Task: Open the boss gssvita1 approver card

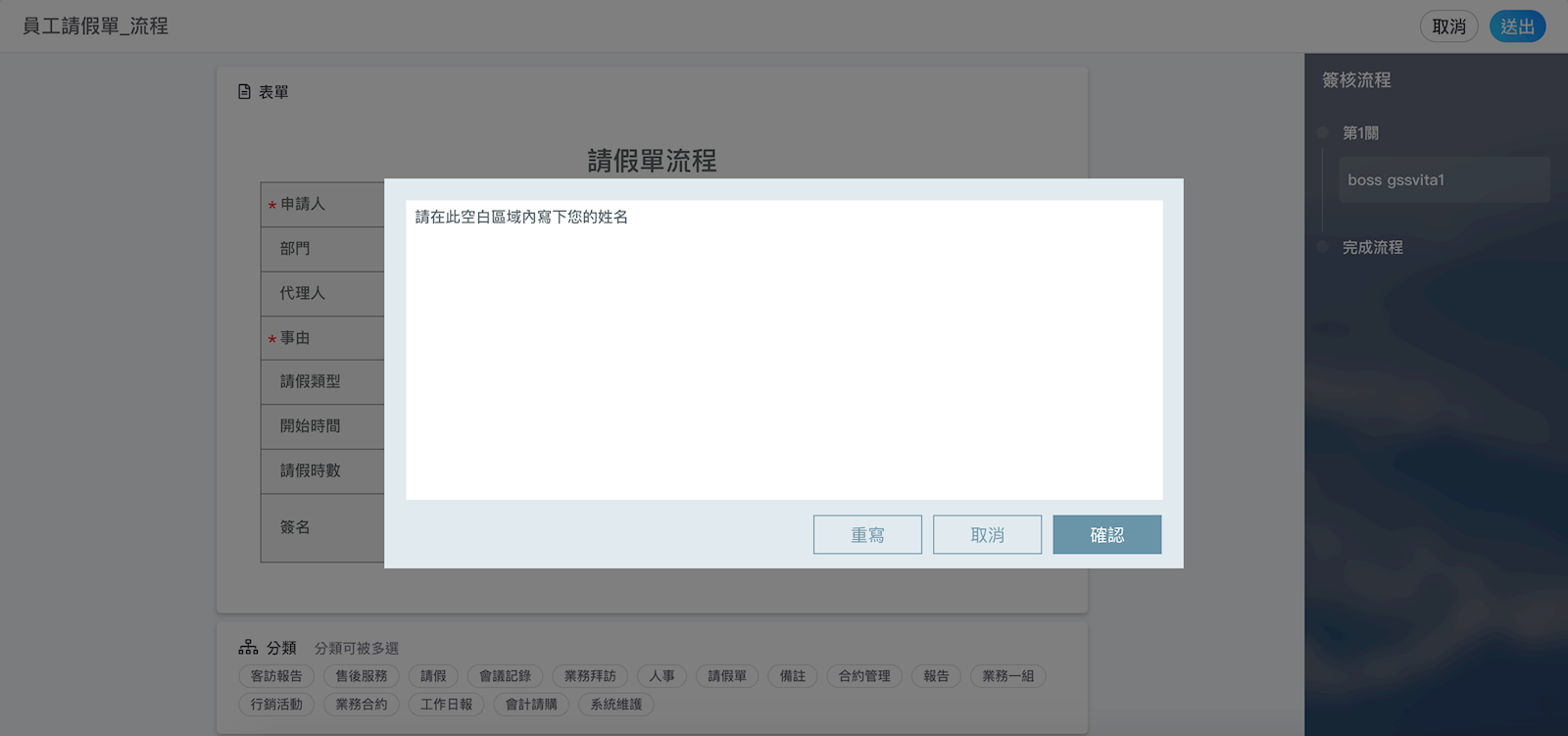Action: pyautogui.click(x=1444, y=180)
